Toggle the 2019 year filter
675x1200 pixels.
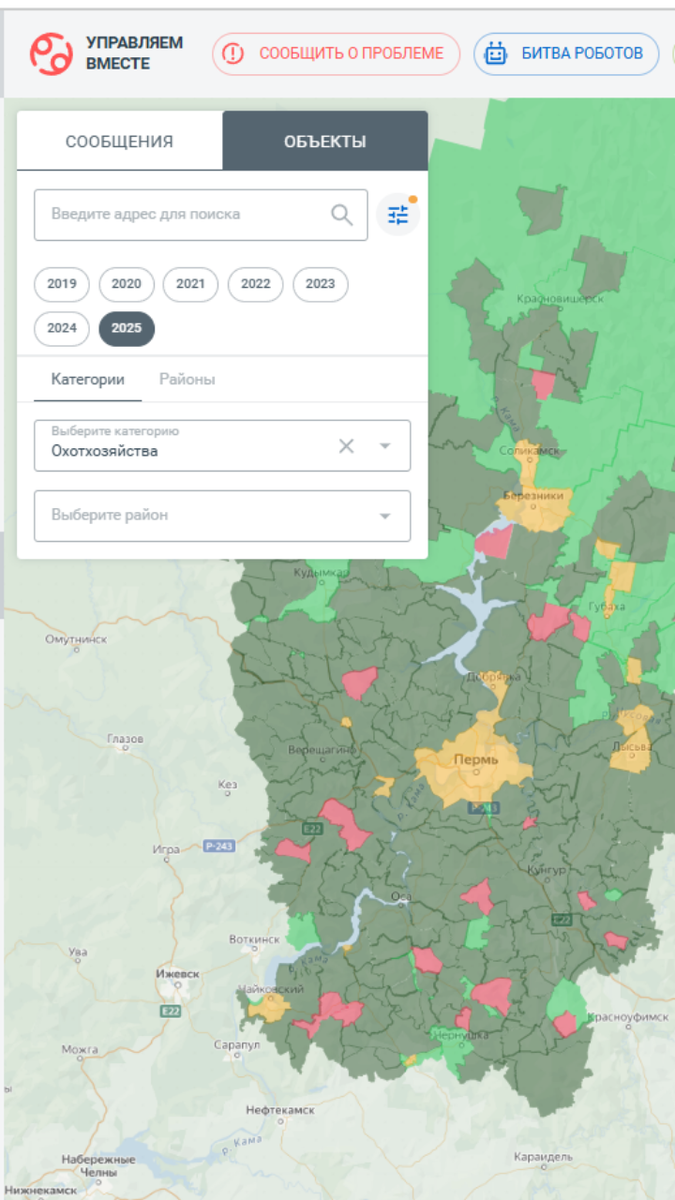(62, 284)
